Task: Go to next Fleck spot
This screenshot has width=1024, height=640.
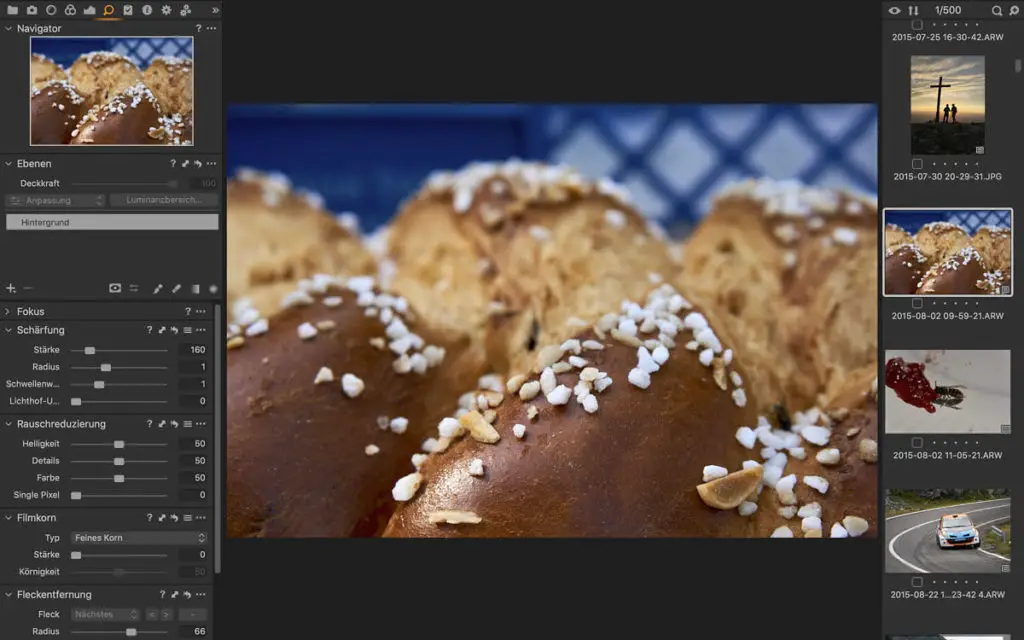Action: click(x=166, y=615)
